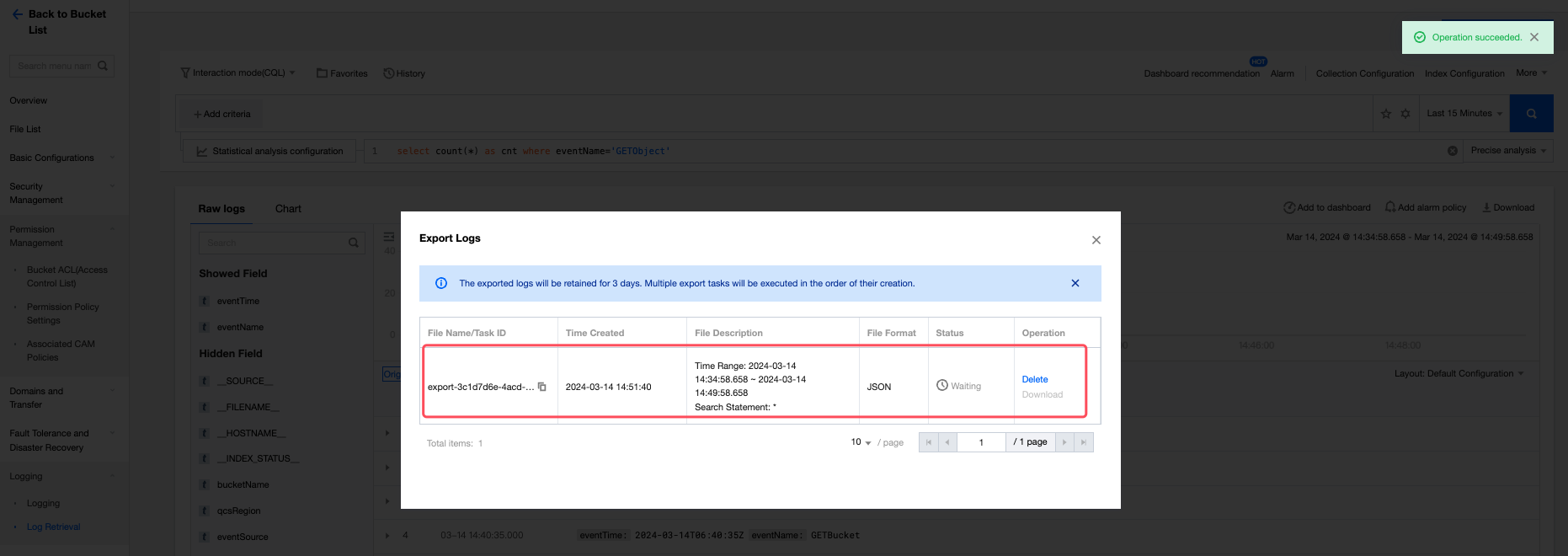Click the disabled Download link in Operation column
Viewport: 1568px width, 556px height.
pos(1042,394)
